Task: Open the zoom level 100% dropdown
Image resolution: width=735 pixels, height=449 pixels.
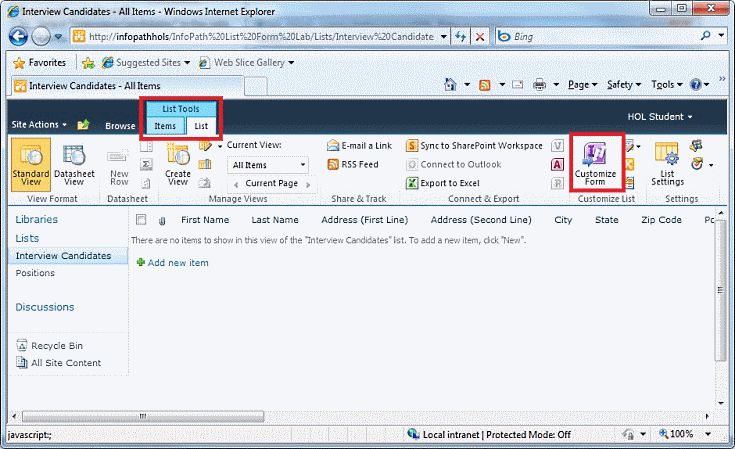Action: [708, 434]
